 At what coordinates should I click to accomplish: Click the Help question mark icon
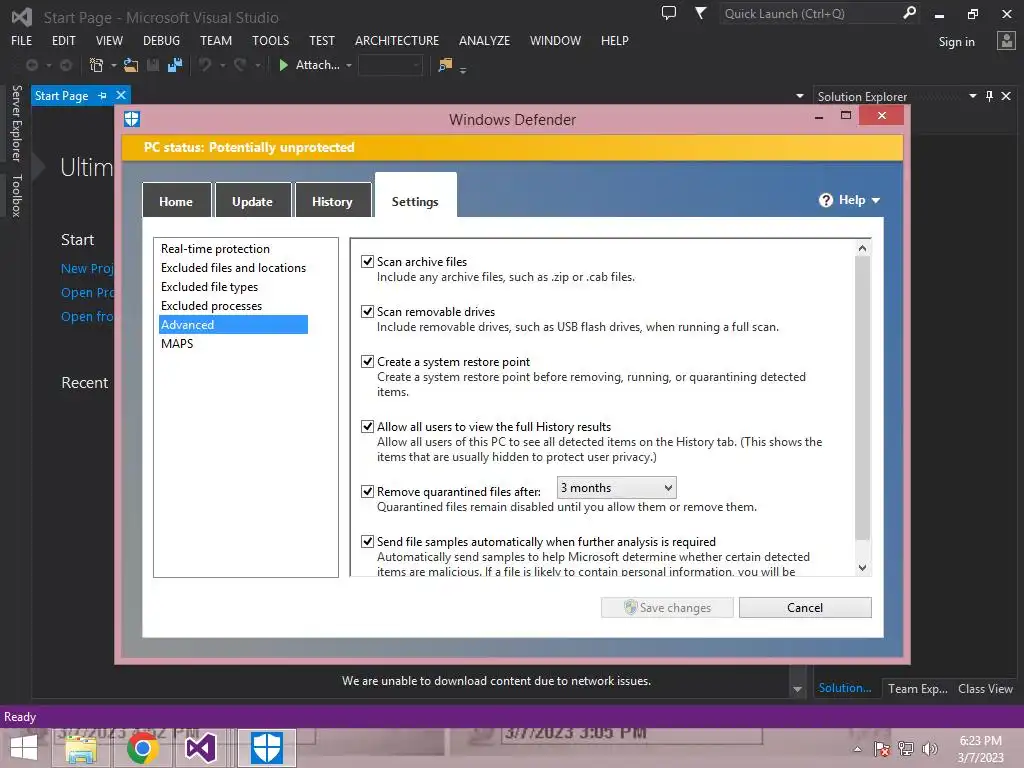click(x=826, y=200)
